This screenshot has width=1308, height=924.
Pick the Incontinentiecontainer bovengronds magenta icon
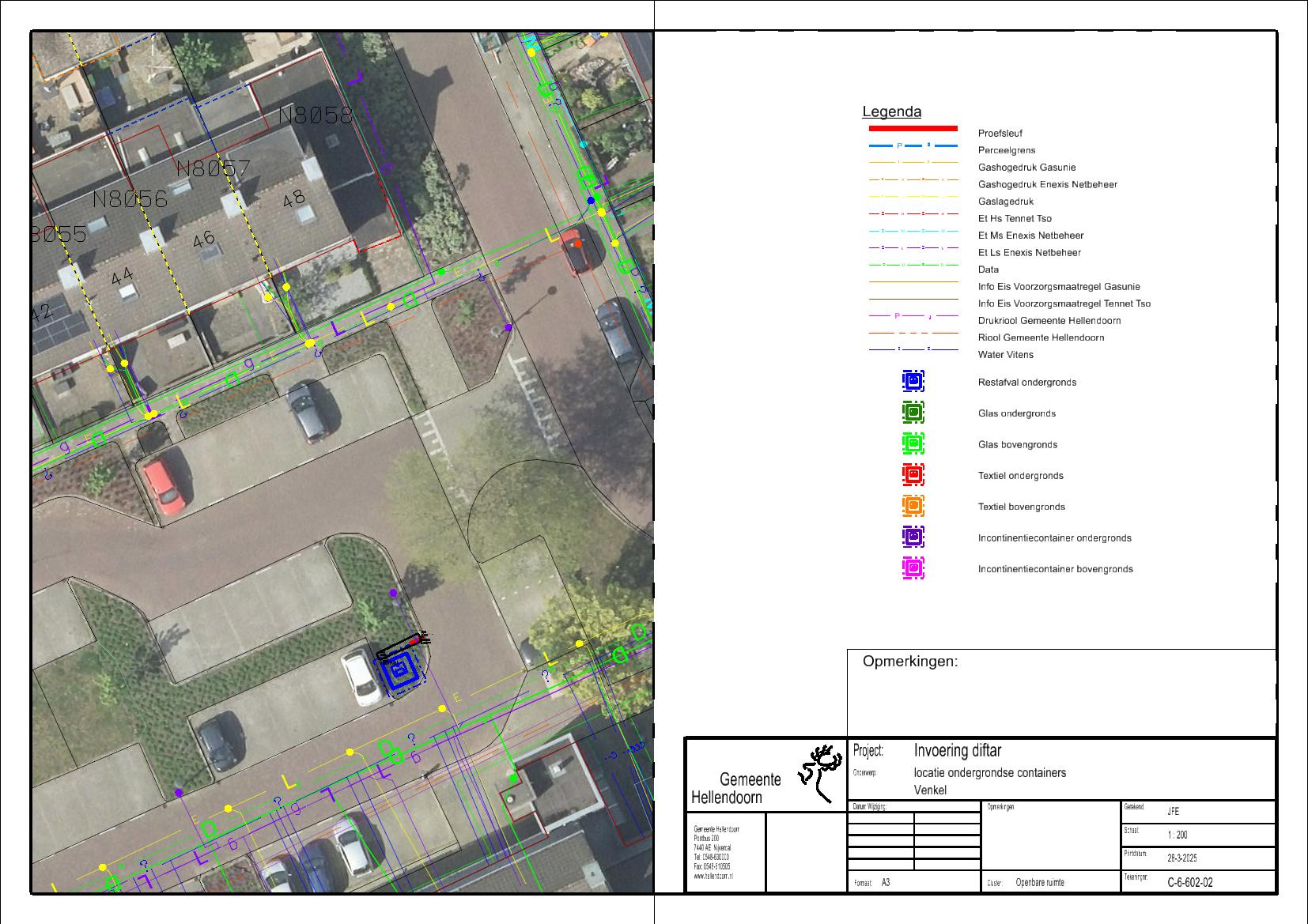pyautogui.click(x=913, y=568)
